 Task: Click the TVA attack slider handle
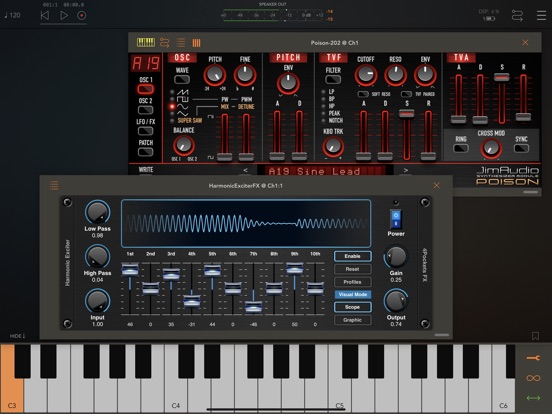point(458,119)
